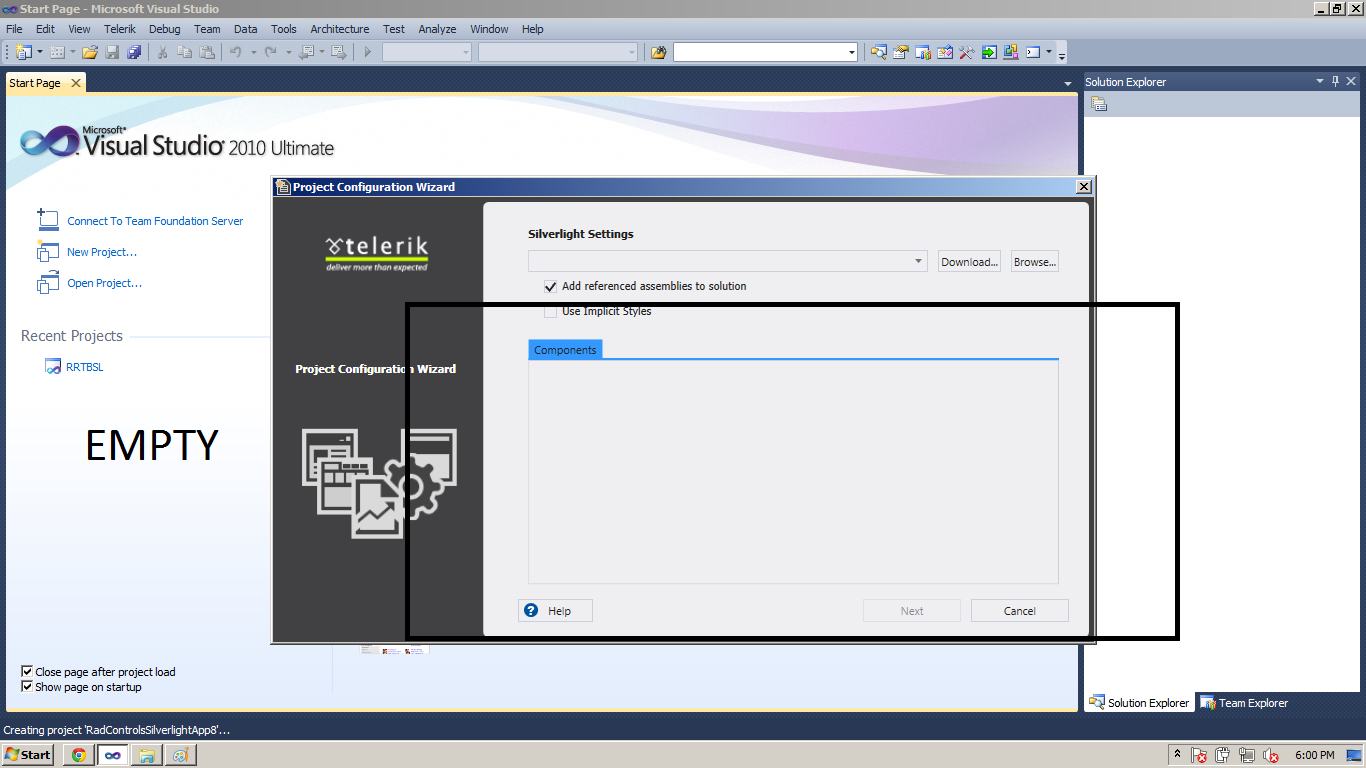Click the Paste clipboard icon
Image resolution: width=1366 pixels, height=768 pixels.
point(206,52)
